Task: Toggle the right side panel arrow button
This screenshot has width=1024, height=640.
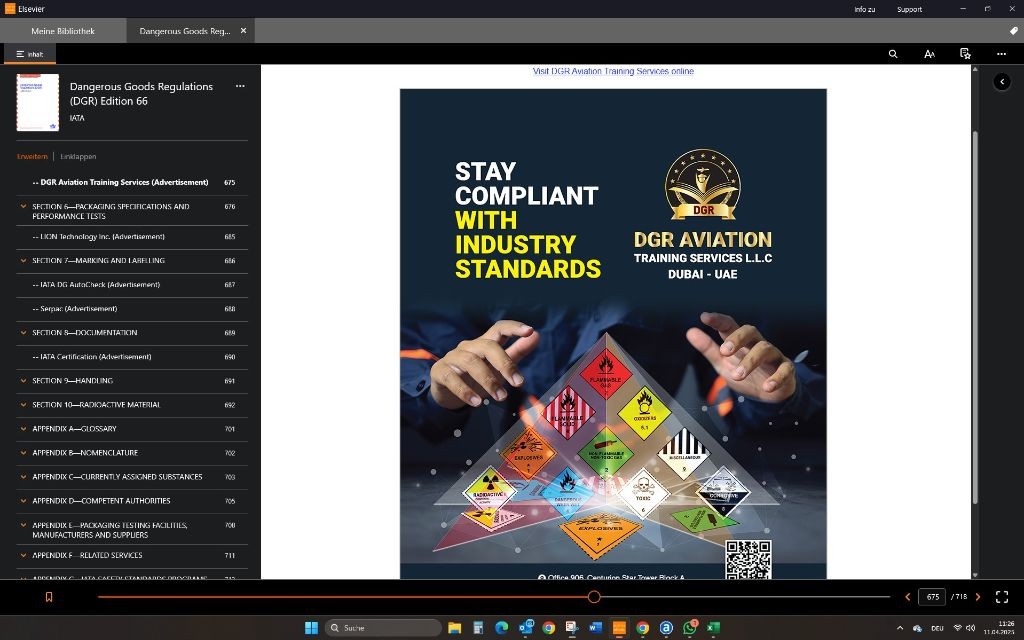Action: [x=1002, y=82]
